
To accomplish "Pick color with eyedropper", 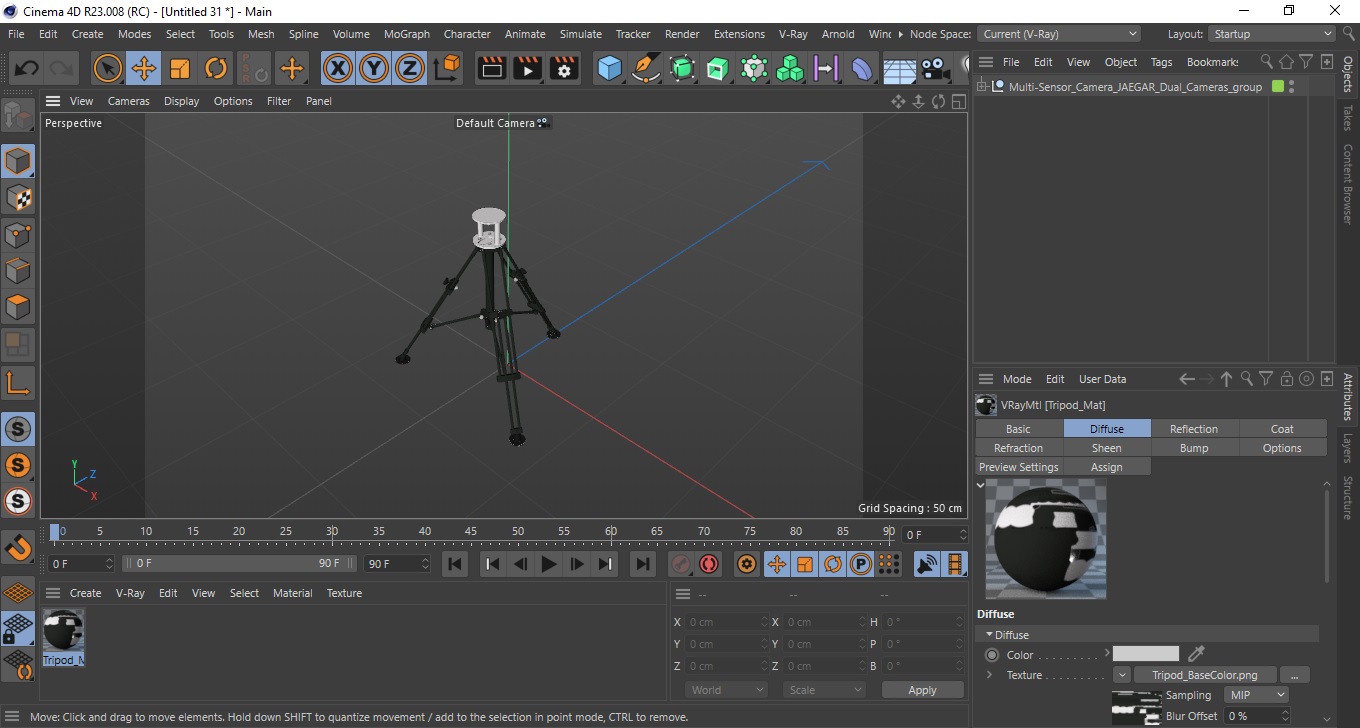I will pyautogui.click(x=1196, y=654).
